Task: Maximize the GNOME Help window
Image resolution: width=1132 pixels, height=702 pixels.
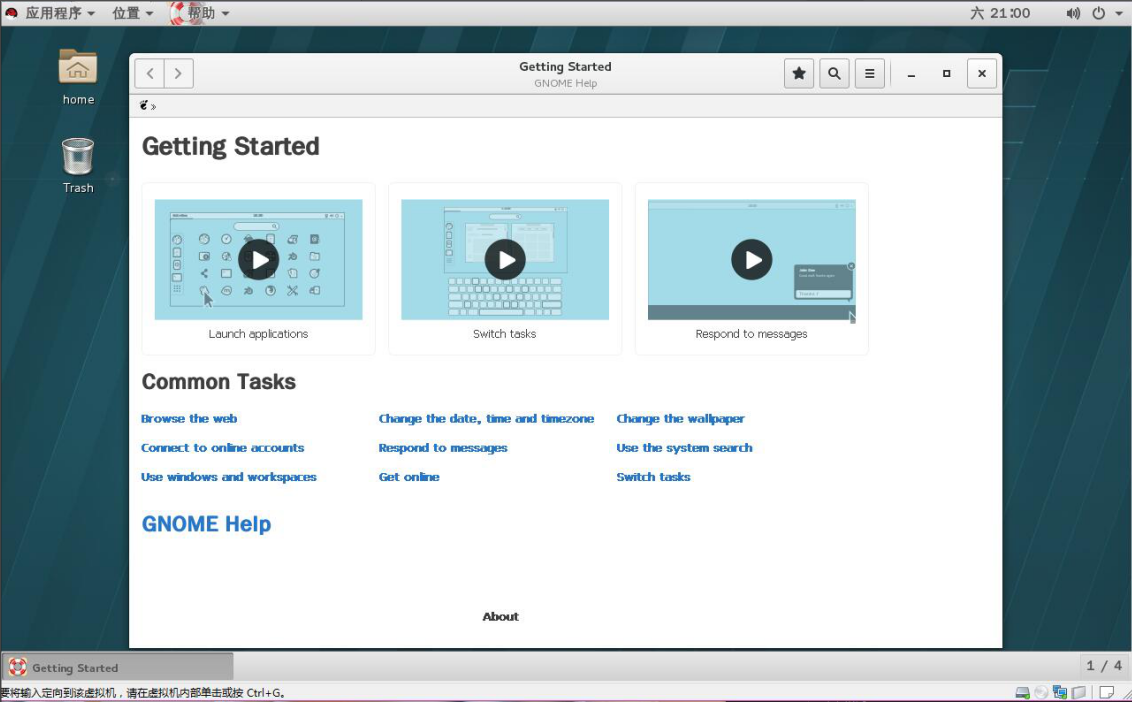Action: click(946, 74)
